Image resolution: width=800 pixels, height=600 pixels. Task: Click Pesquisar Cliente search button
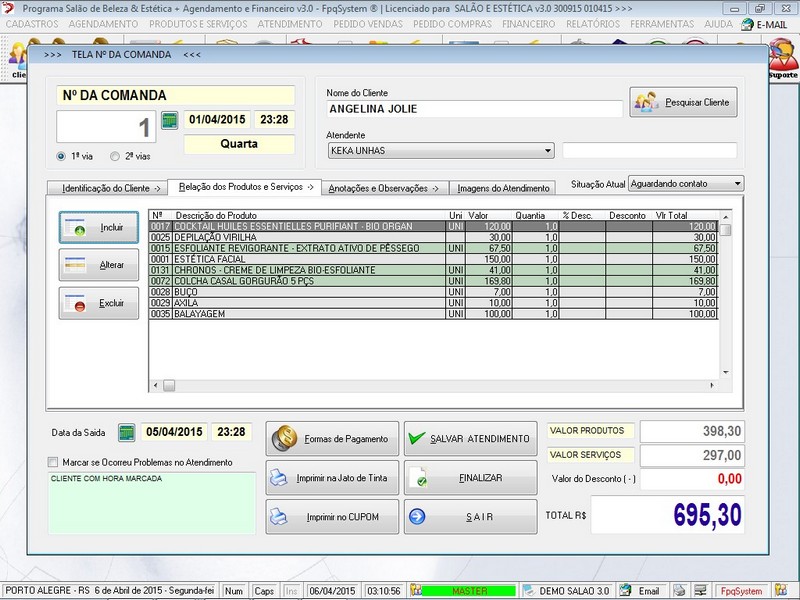[x=683, y=102]
